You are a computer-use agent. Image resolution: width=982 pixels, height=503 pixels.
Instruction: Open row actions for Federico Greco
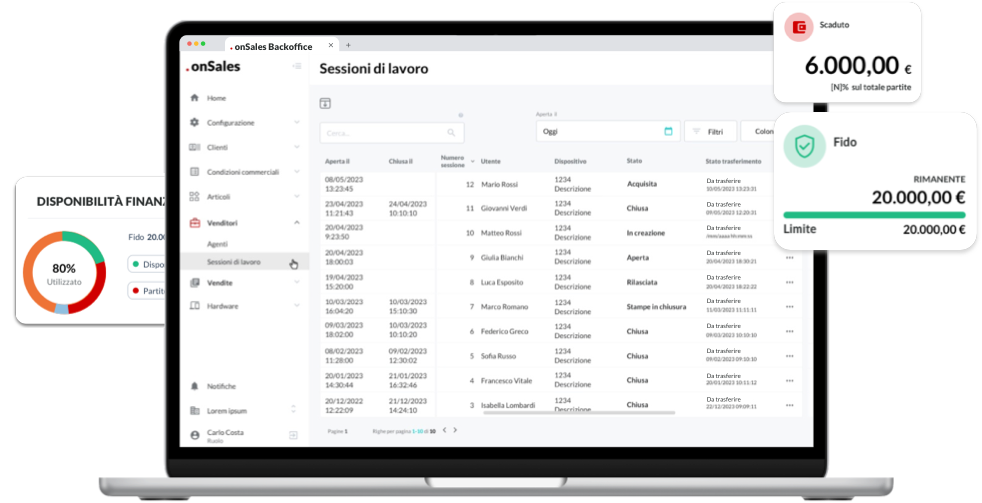(789, 331)
